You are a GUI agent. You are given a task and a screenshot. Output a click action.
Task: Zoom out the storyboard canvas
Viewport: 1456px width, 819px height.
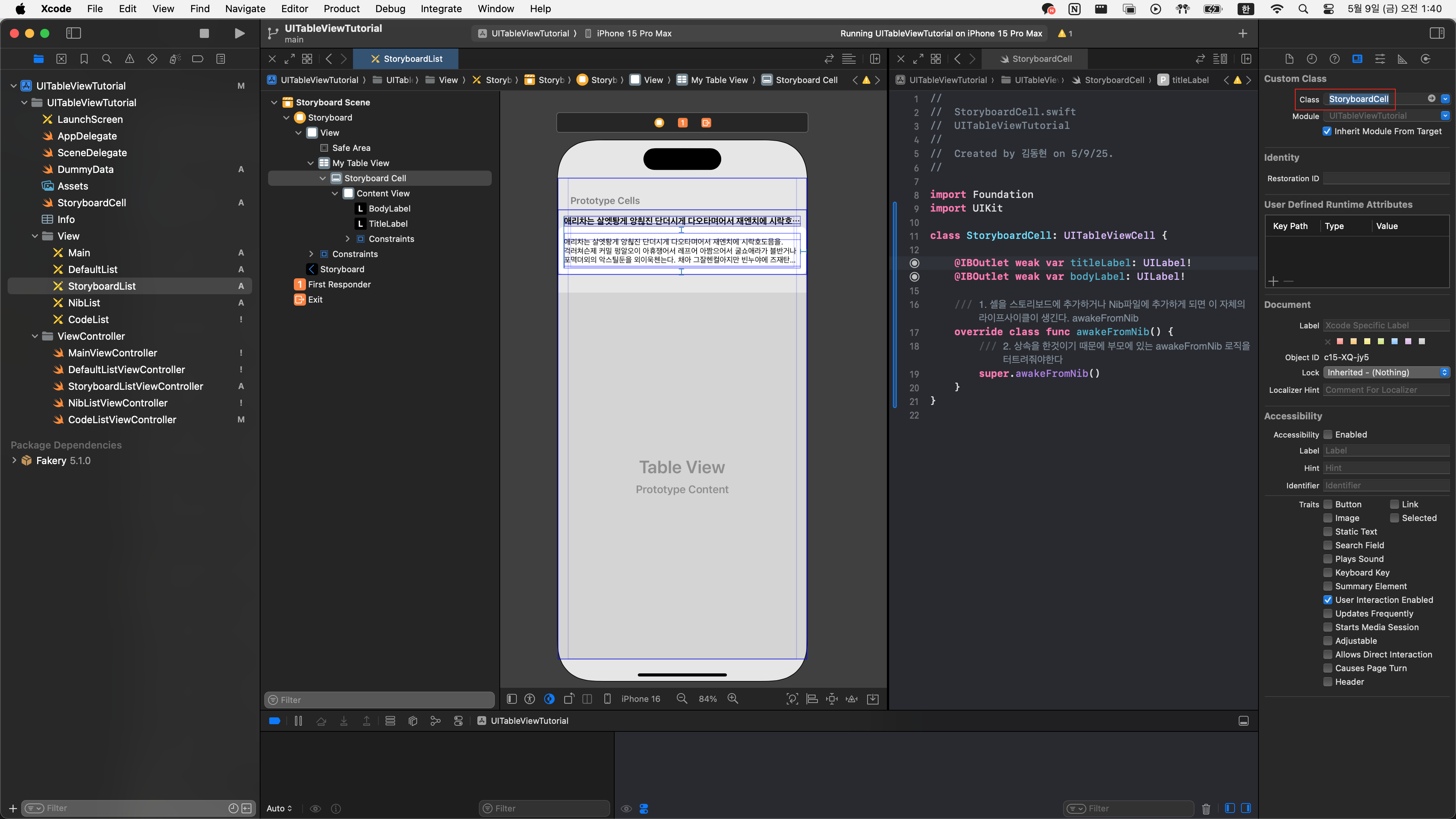pyautogui.click(x=682, y=698)
